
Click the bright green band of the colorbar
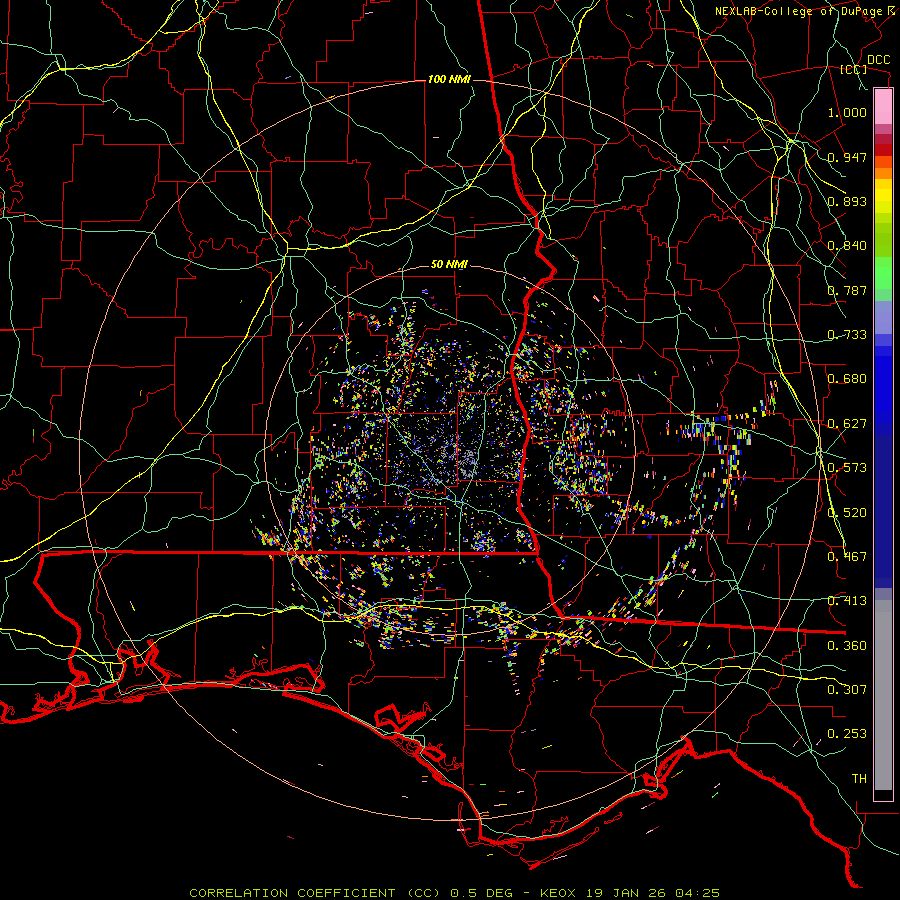(883, 273)
